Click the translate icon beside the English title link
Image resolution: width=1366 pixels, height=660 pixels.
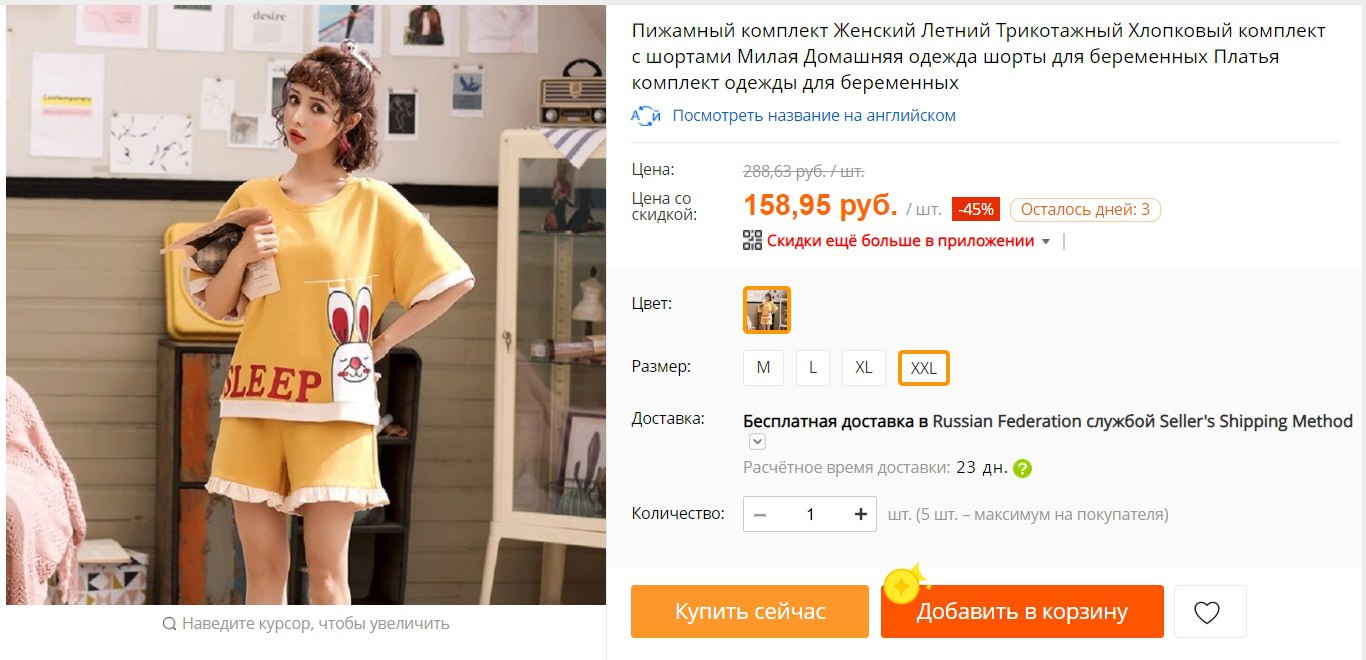pos(646,116)
